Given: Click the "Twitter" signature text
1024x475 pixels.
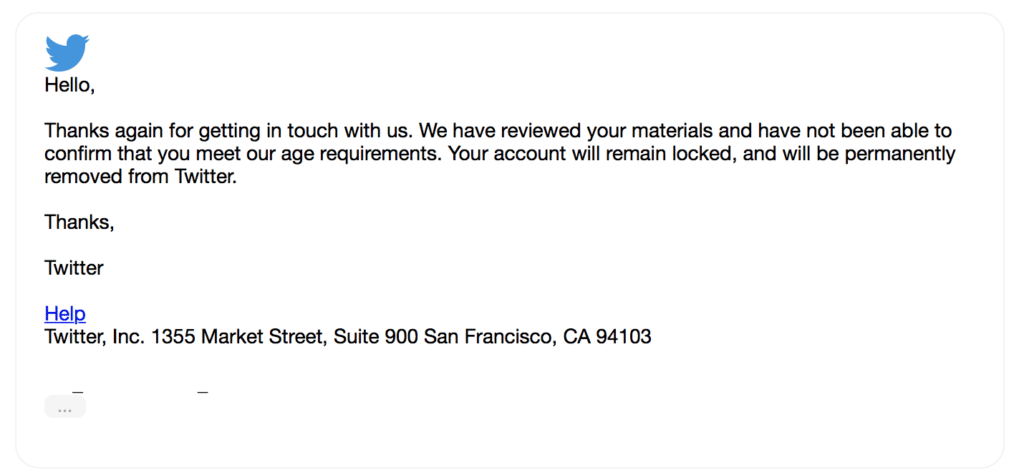Looking at the screenshot, I should 74,268.
